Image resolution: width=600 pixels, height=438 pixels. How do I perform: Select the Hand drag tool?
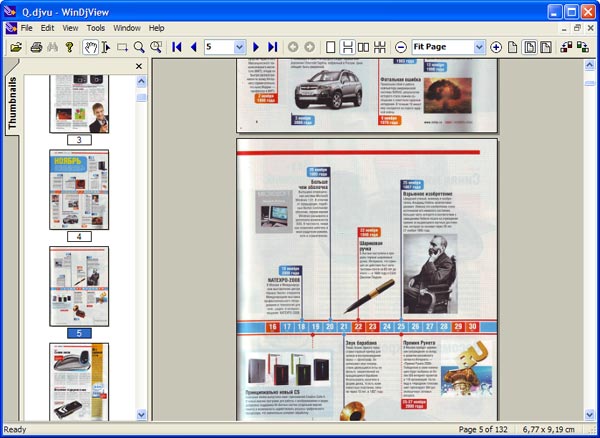pyautogui.click(x=90, y=47)
